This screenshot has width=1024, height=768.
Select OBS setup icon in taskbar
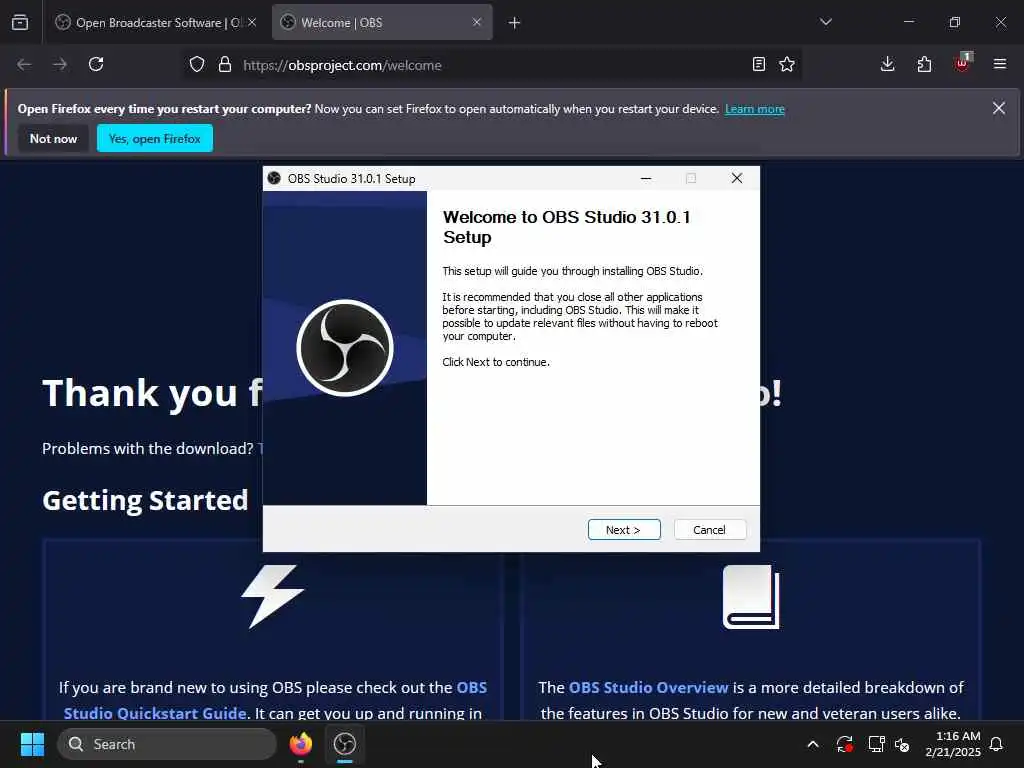(x=345, y=744)
